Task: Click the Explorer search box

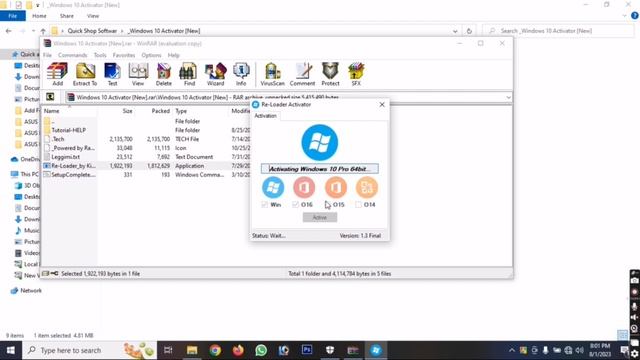Action: point(558,31)
